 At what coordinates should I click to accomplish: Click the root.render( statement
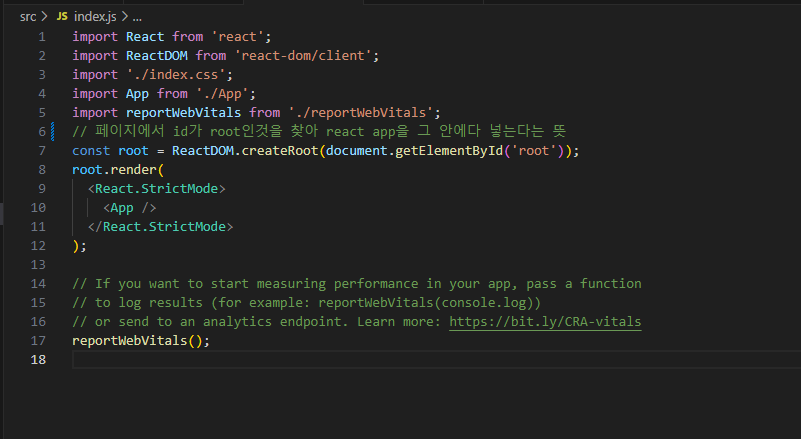118,170
